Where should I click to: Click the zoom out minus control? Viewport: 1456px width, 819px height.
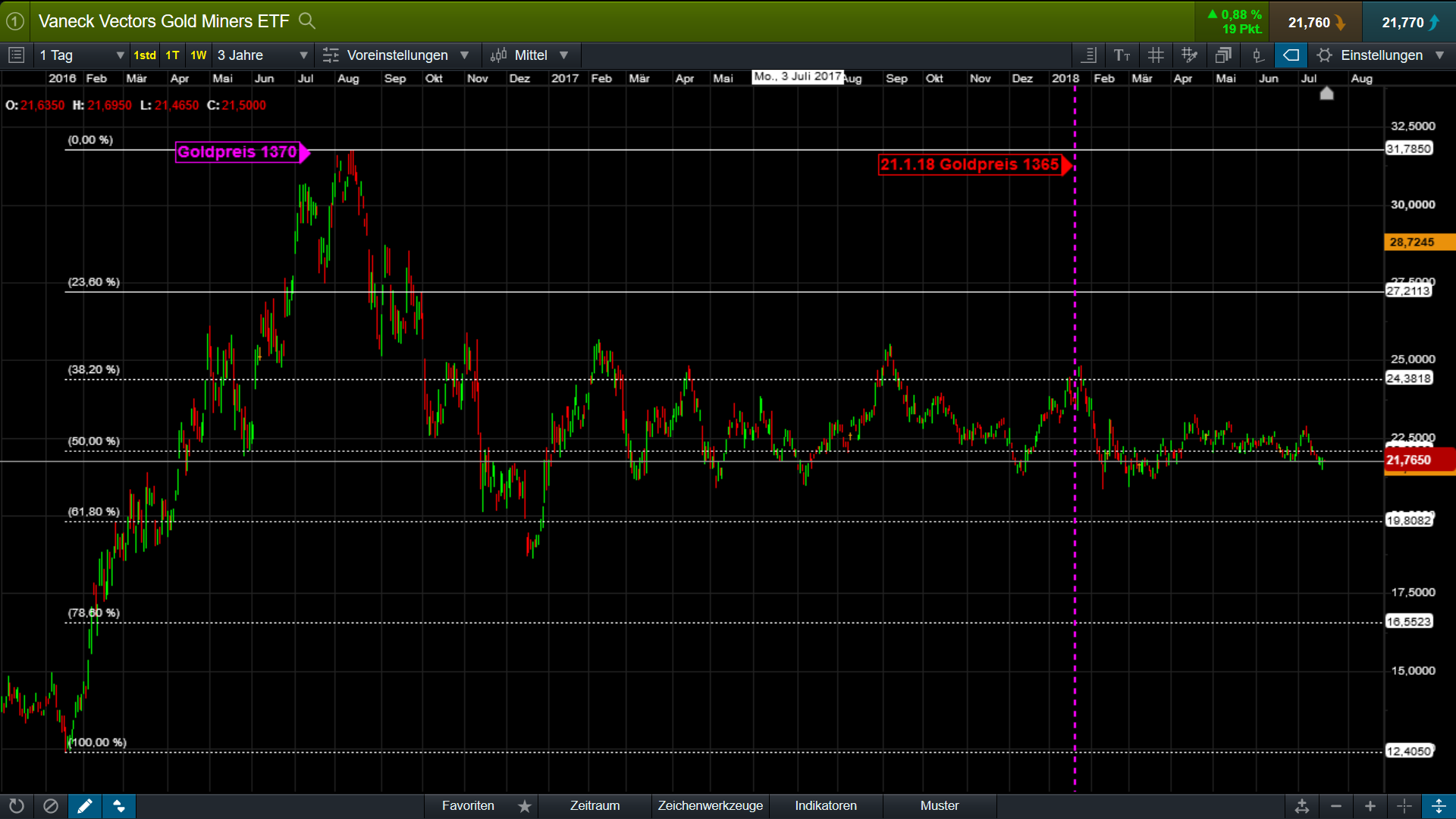click(x=1337, y=806)
